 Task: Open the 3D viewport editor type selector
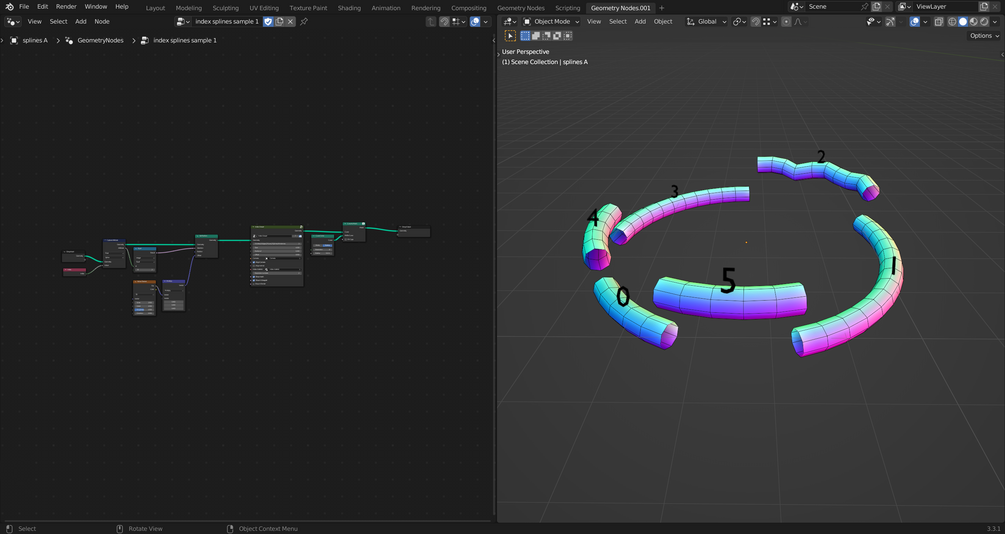(510, 22)
